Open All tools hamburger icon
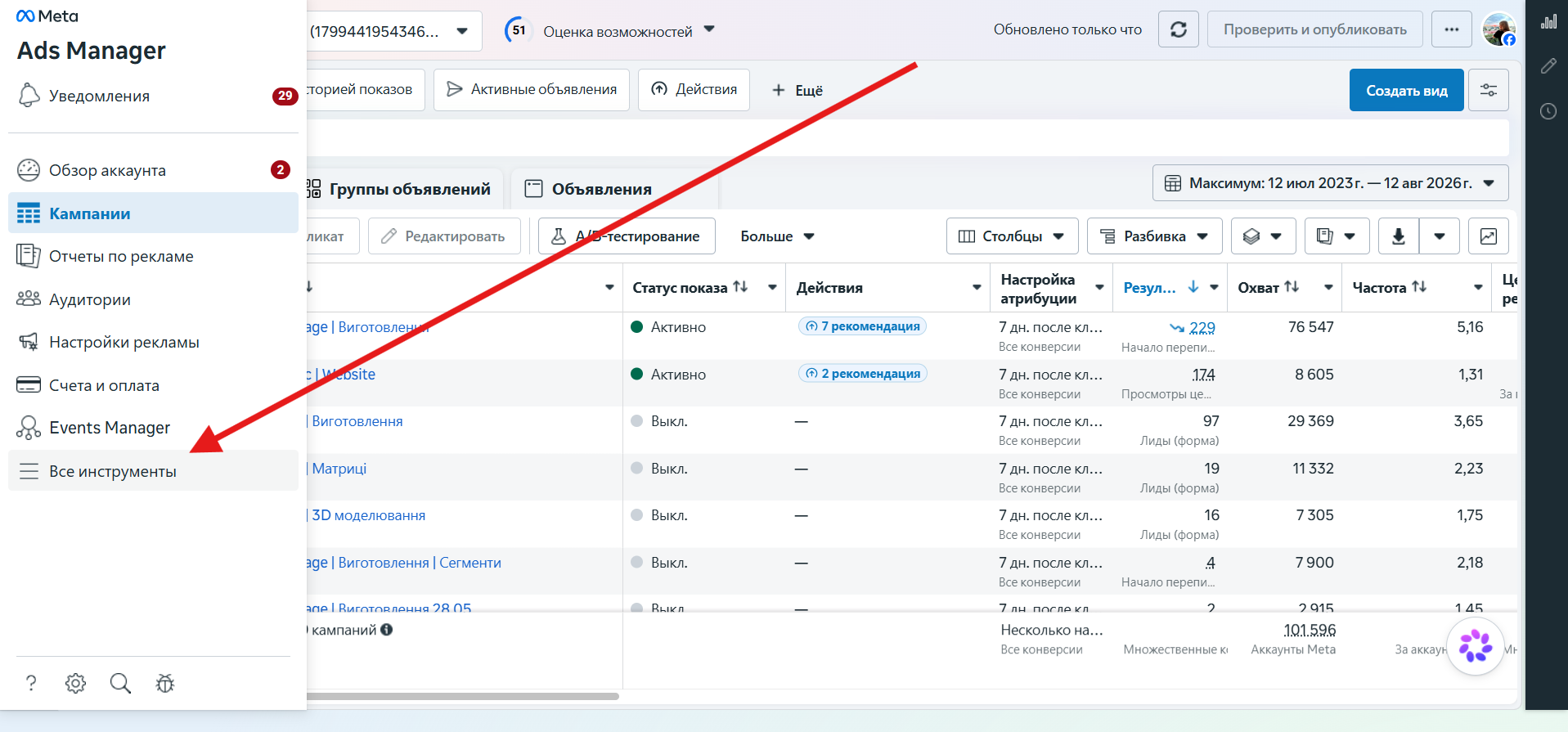 [x=29, y=471]
